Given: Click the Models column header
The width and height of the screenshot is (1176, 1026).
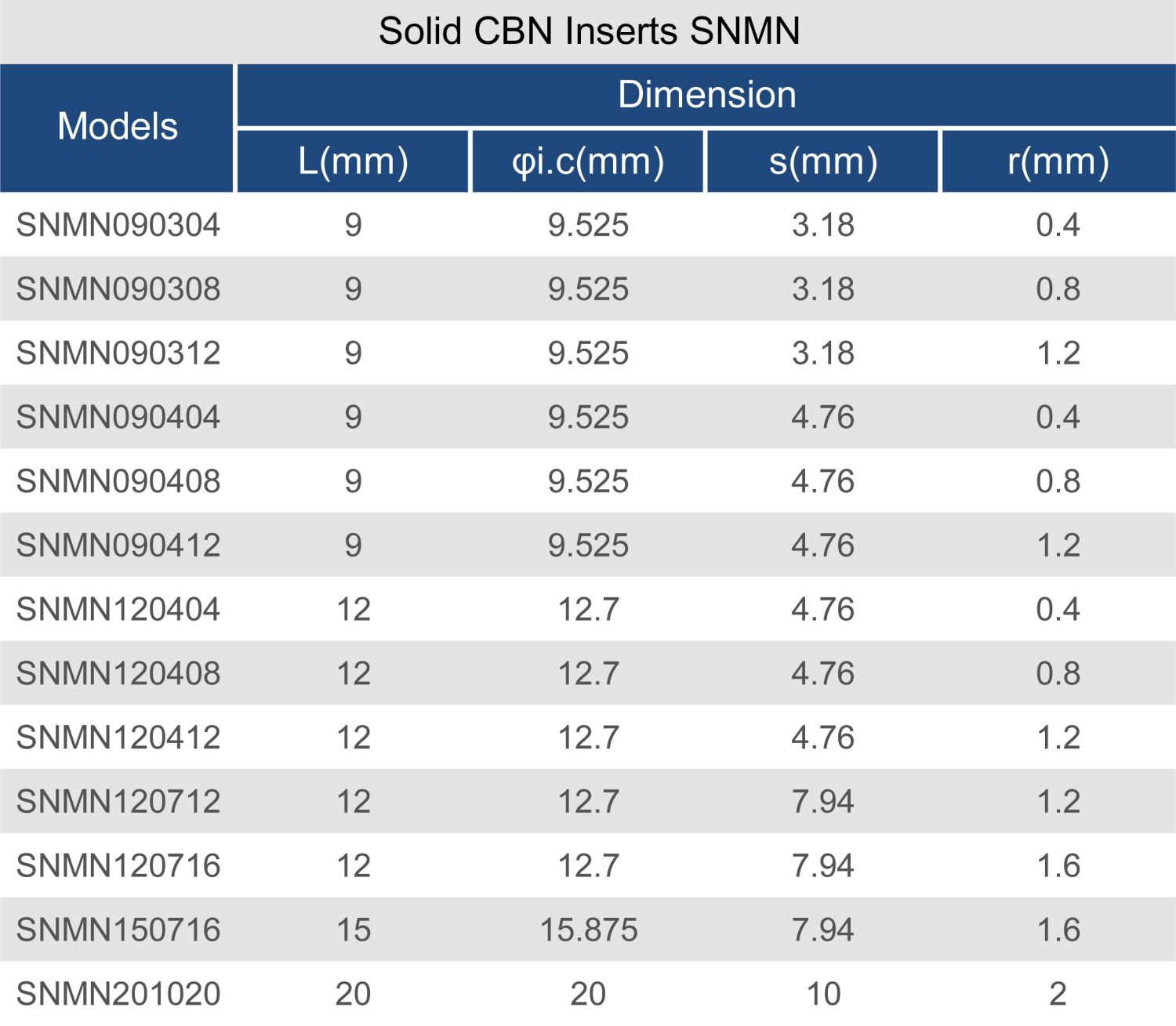Looking at the screenshot, I should point(118,127).
